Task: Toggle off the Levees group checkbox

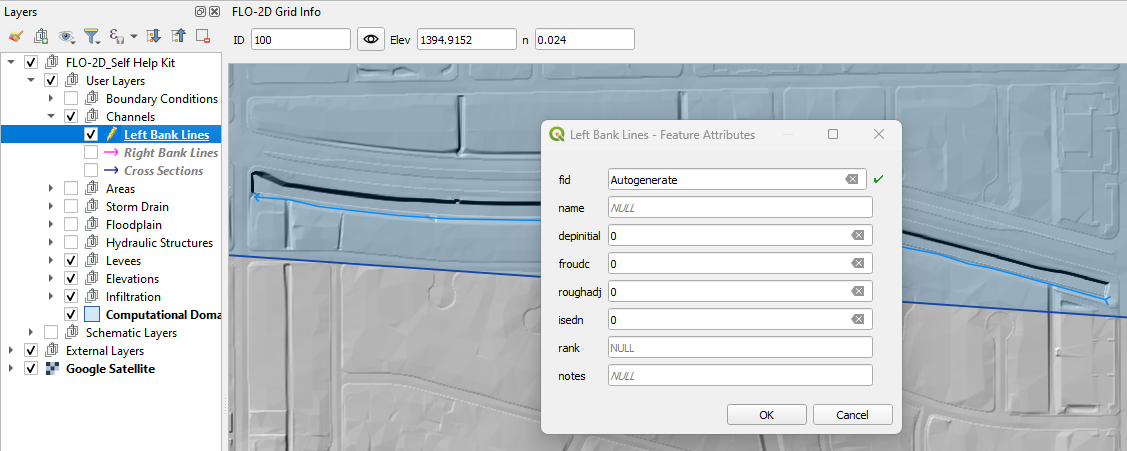Action: pyautogui.click(x=71, y=261)
